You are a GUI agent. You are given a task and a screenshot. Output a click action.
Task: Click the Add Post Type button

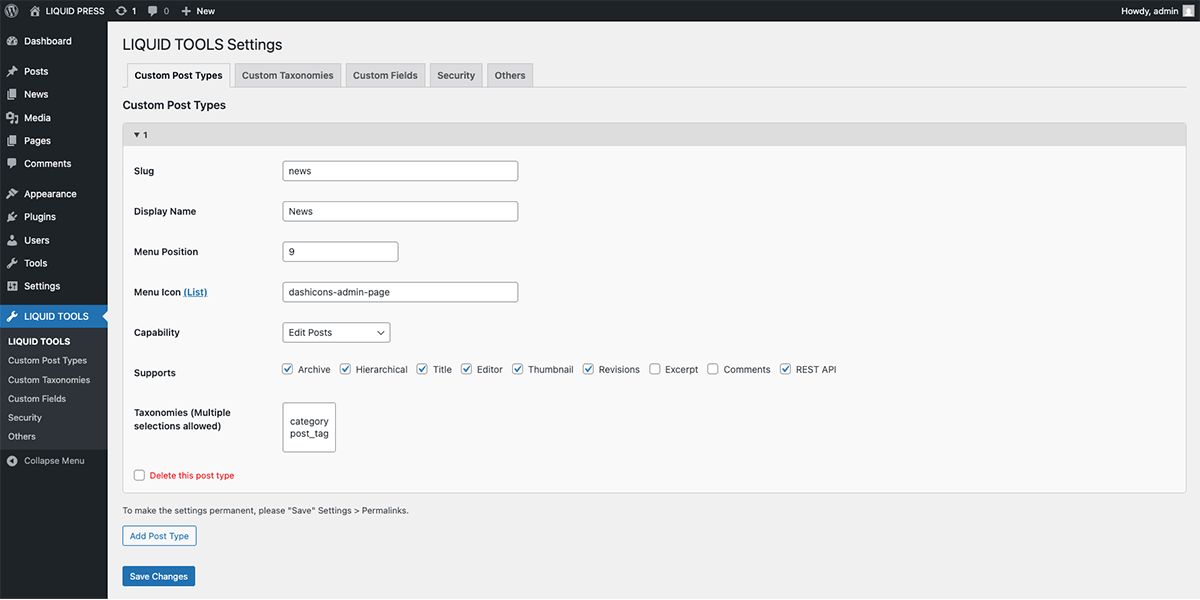click(x=160, y=536)
